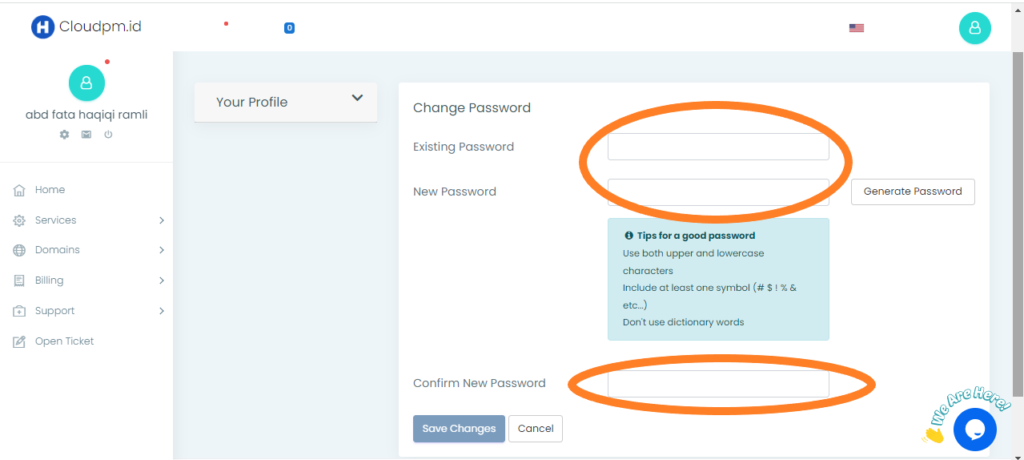Viewport: 1024px width, 460px height.
Task: Expand the Services submenu chevron
Action: [x=161, y=220]
